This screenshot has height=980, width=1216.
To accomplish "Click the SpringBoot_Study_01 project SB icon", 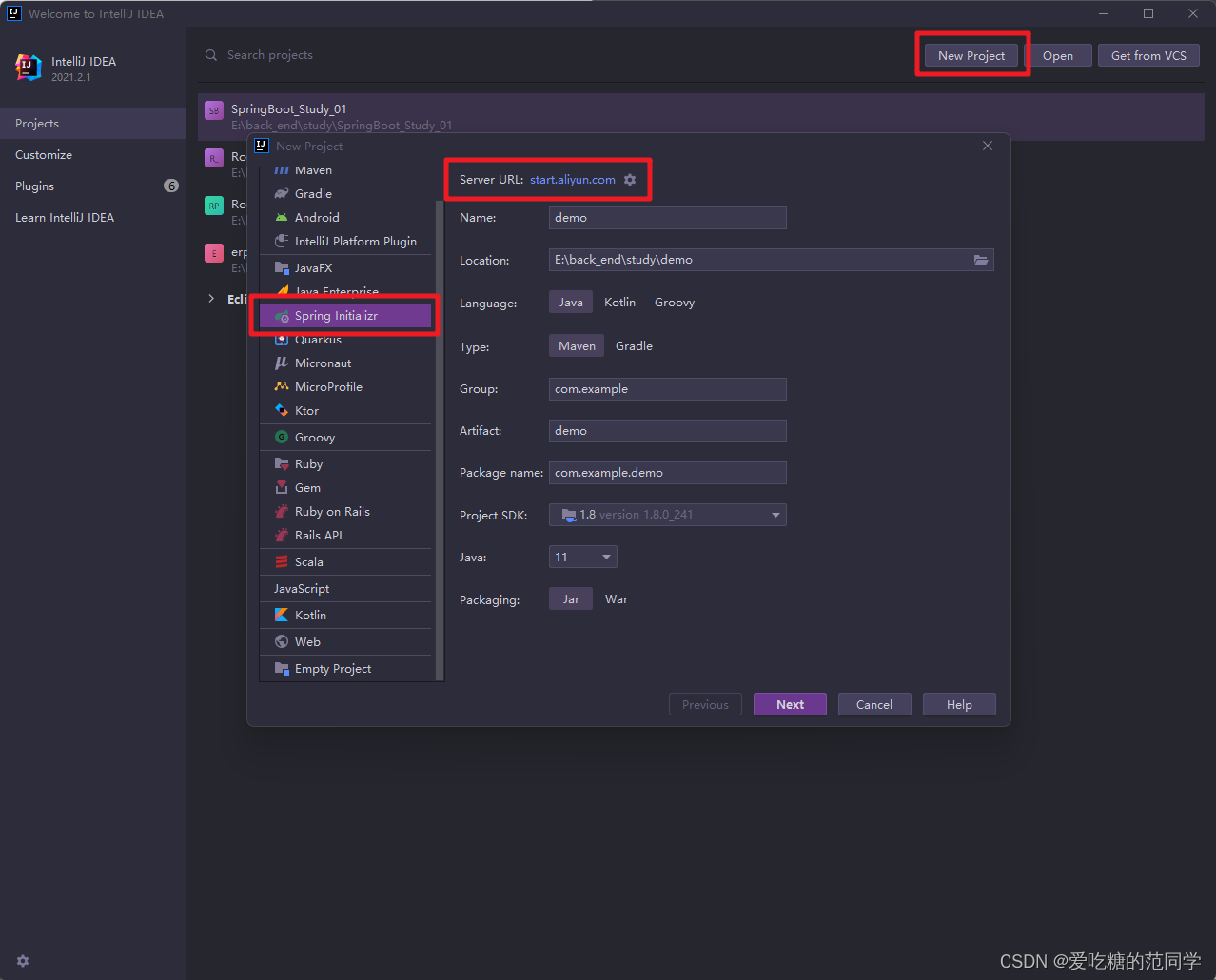I will [x=214, y=110].
